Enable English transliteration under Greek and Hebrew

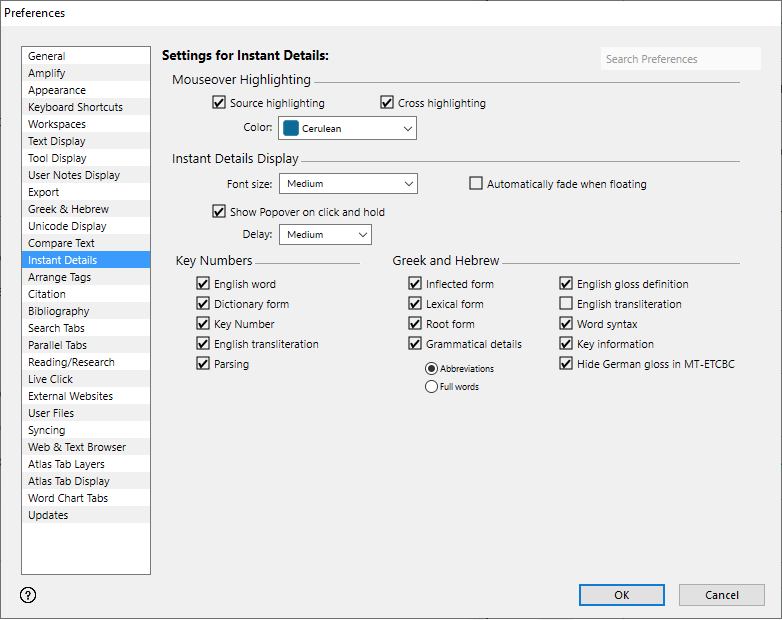pos(566,304)
